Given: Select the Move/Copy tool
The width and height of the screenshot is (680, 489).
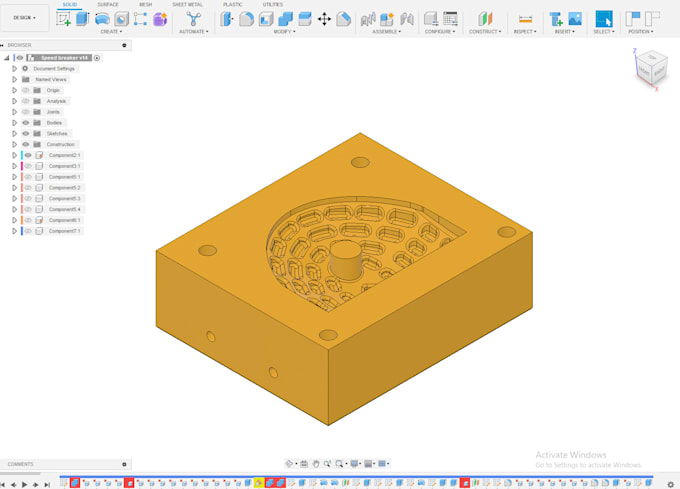Looking at the screenshot, I should (324, 19).
